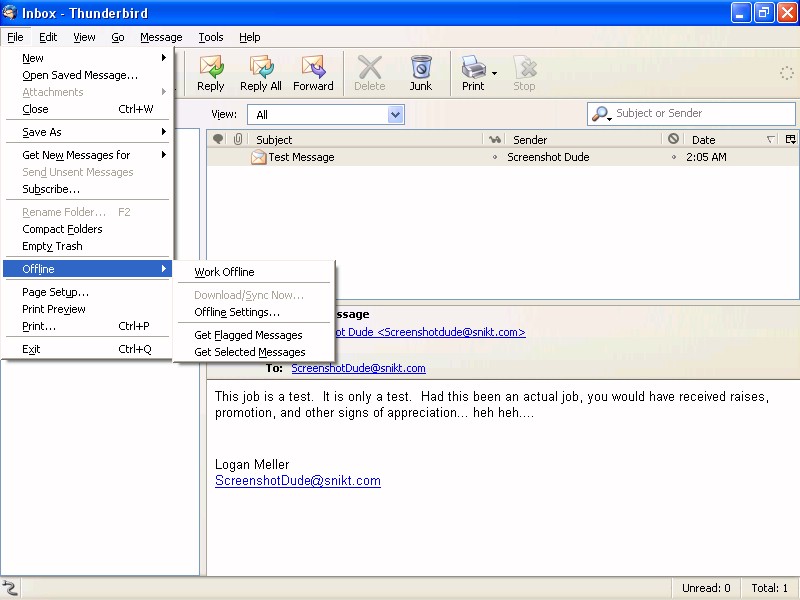This screenshot has height=600, width=800.
Task: Click the read-status glasses column icon
Action: (x=494, y=139)
